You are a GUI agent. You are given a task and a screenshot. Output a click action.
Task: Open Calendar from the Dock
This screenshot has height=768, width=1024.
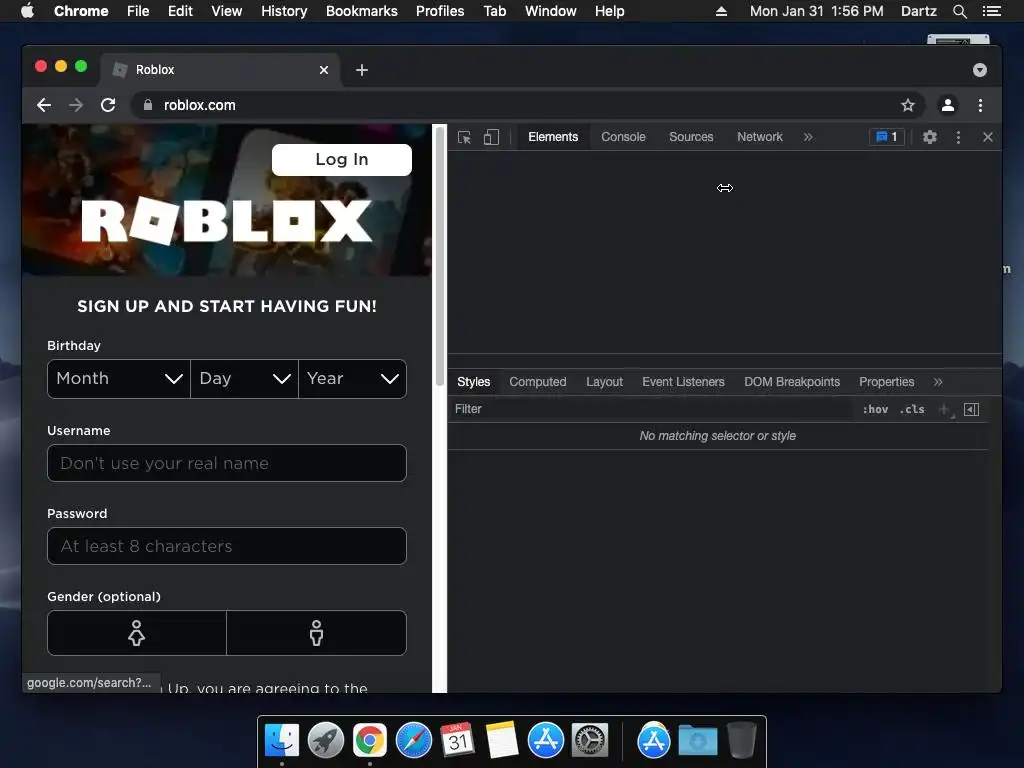[457, 739]
